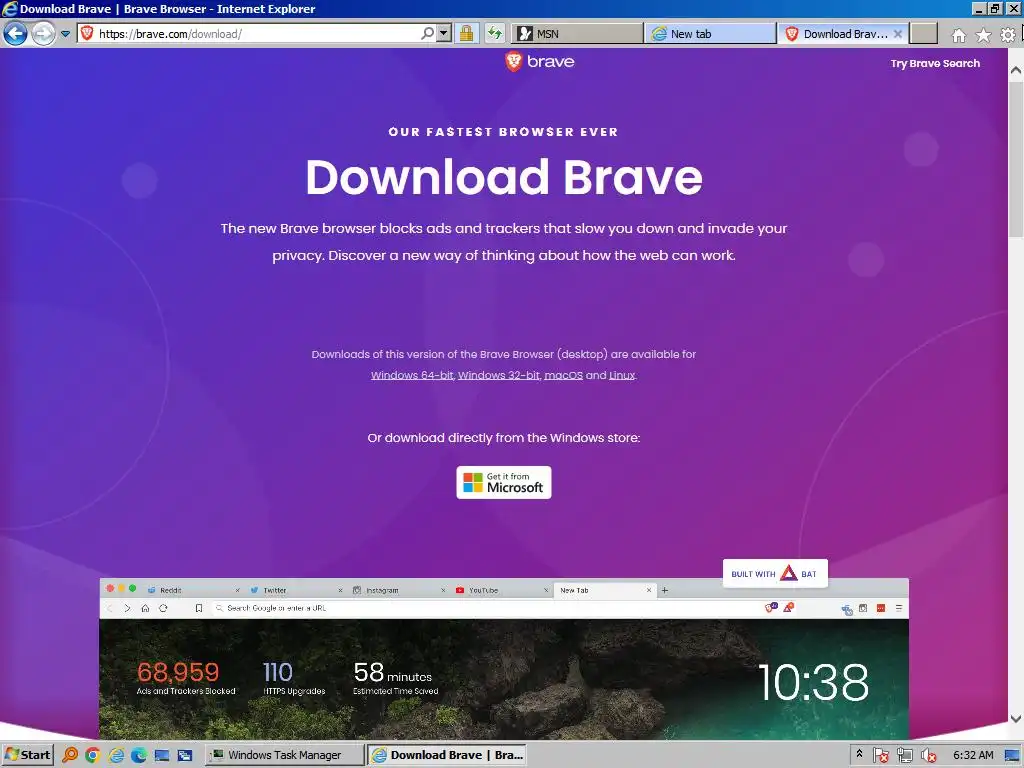The width and height of the screenshot is (1024, 768).
Task: Click the Built with BAT badge
Action: (x=775, y=573)
